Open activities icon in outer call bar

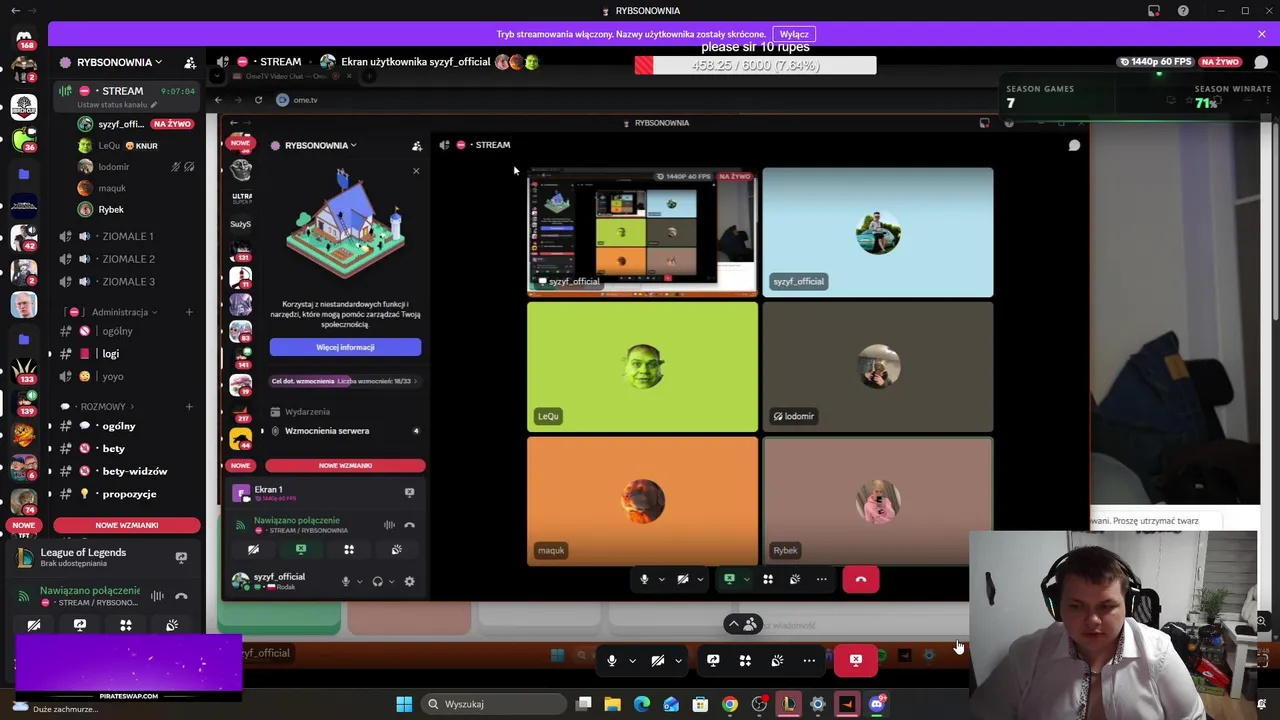(745, 660)
